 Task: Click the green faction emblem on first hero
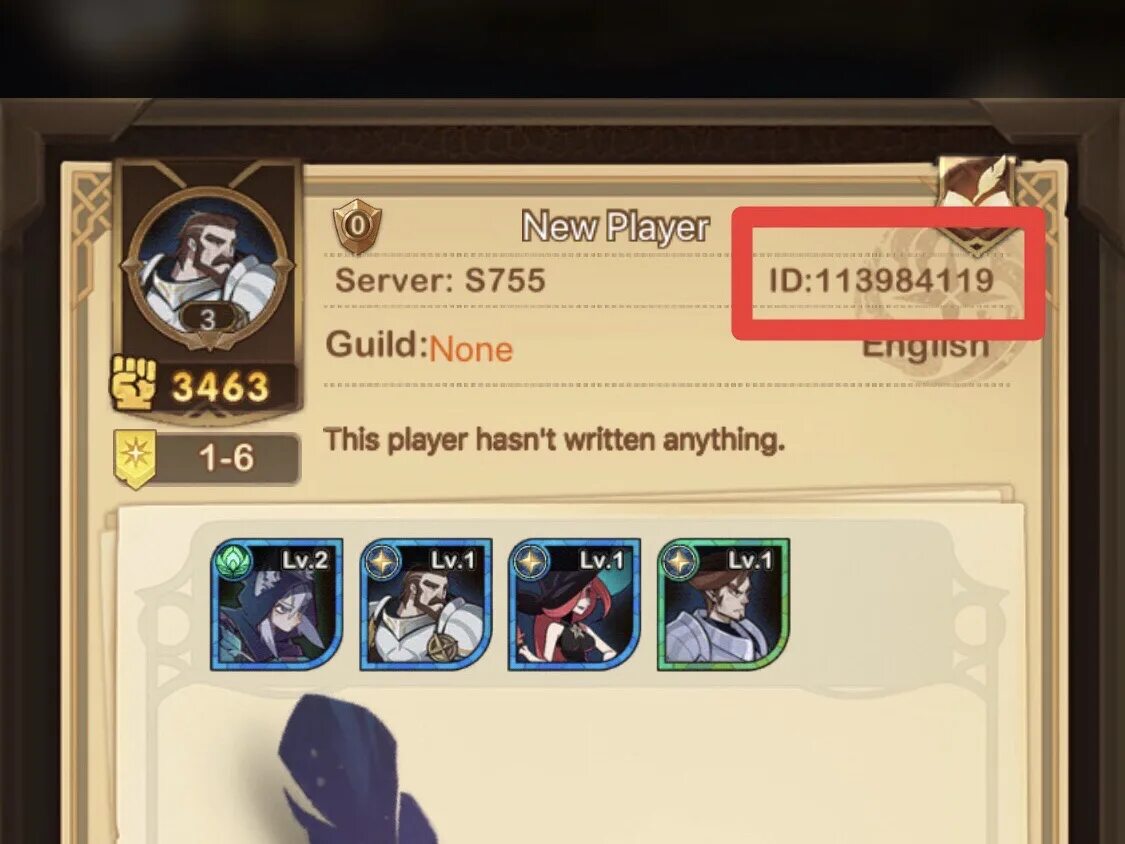point(234,561)
